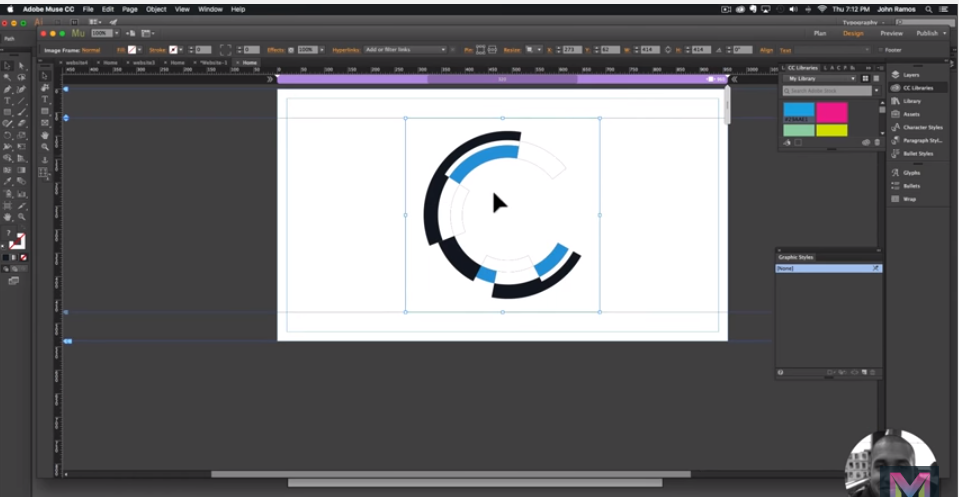959x497 pixels.
Task: Open the Window menu
Action: point(210,9)
